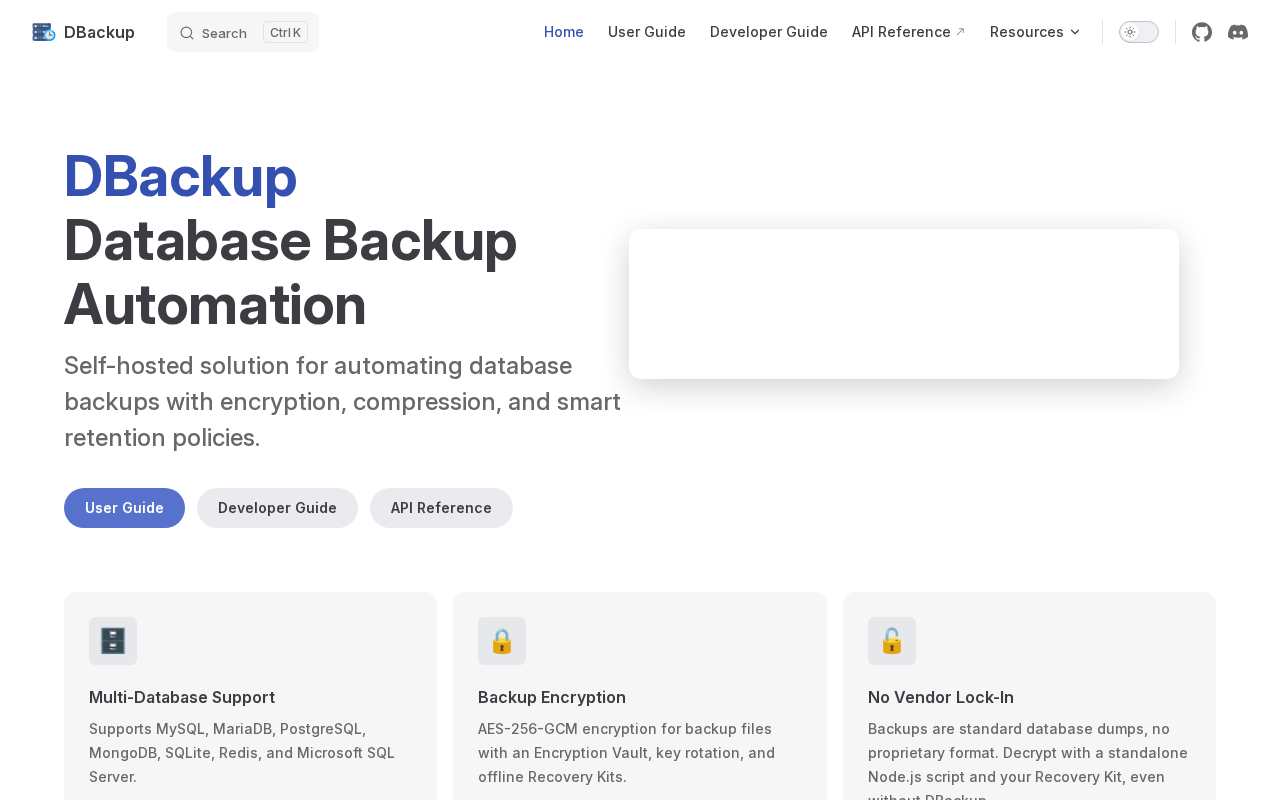
Task: Click the No Vendor Lock-In heading
Action: click(941, 697)
